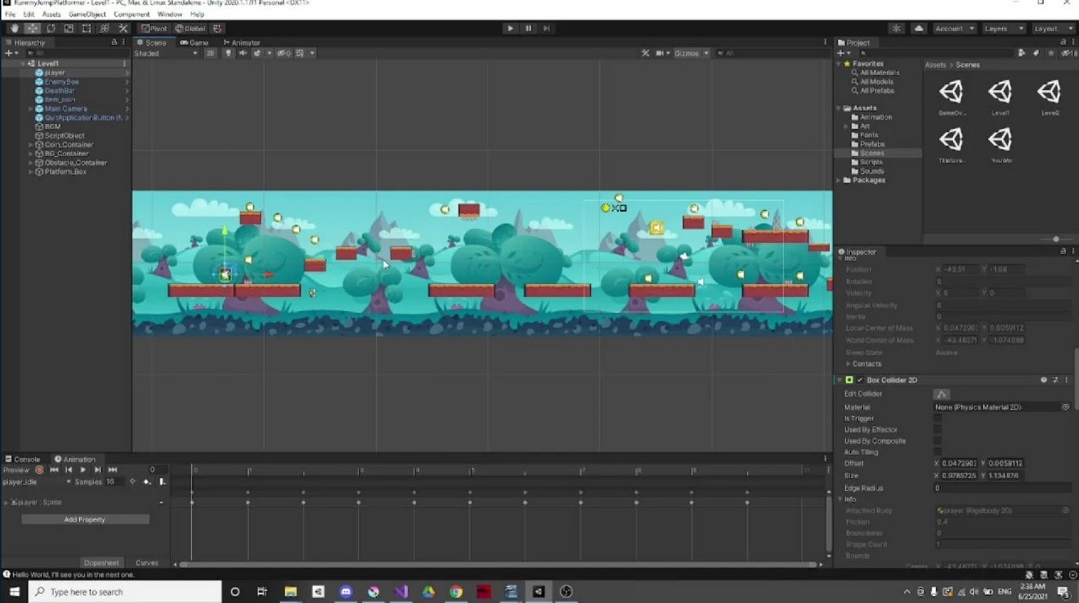Toggle scene audio speaker icon

coord(242,53)
